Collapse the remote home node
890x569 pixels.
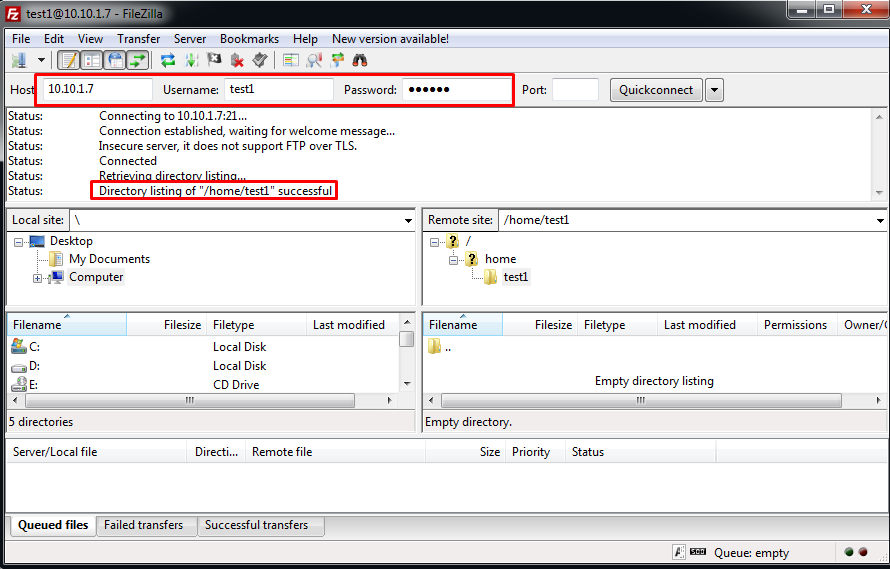pos(453,260)
